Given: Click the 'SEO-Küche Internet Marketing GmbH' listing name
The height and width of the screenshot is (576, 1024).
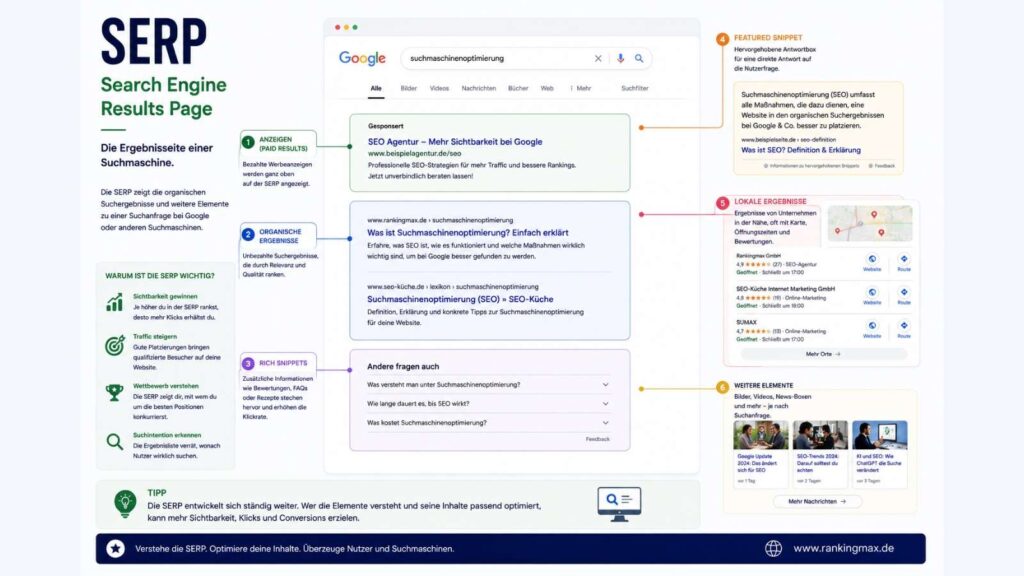Looking at the screenshot, I should 786,289.
